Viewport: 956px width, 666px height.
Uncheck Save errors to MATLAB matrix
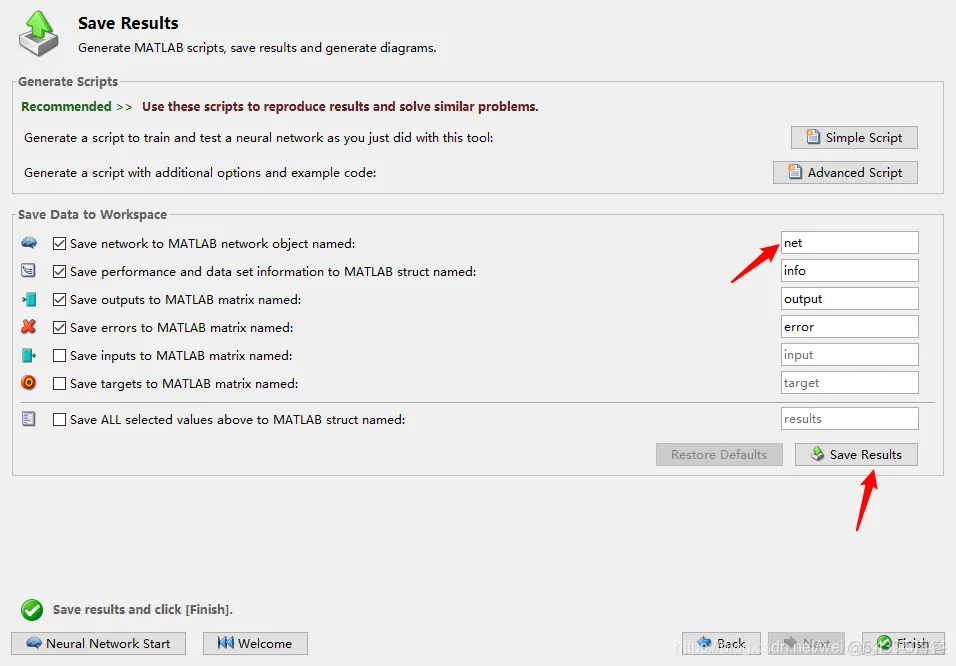(x=59, y=328)
